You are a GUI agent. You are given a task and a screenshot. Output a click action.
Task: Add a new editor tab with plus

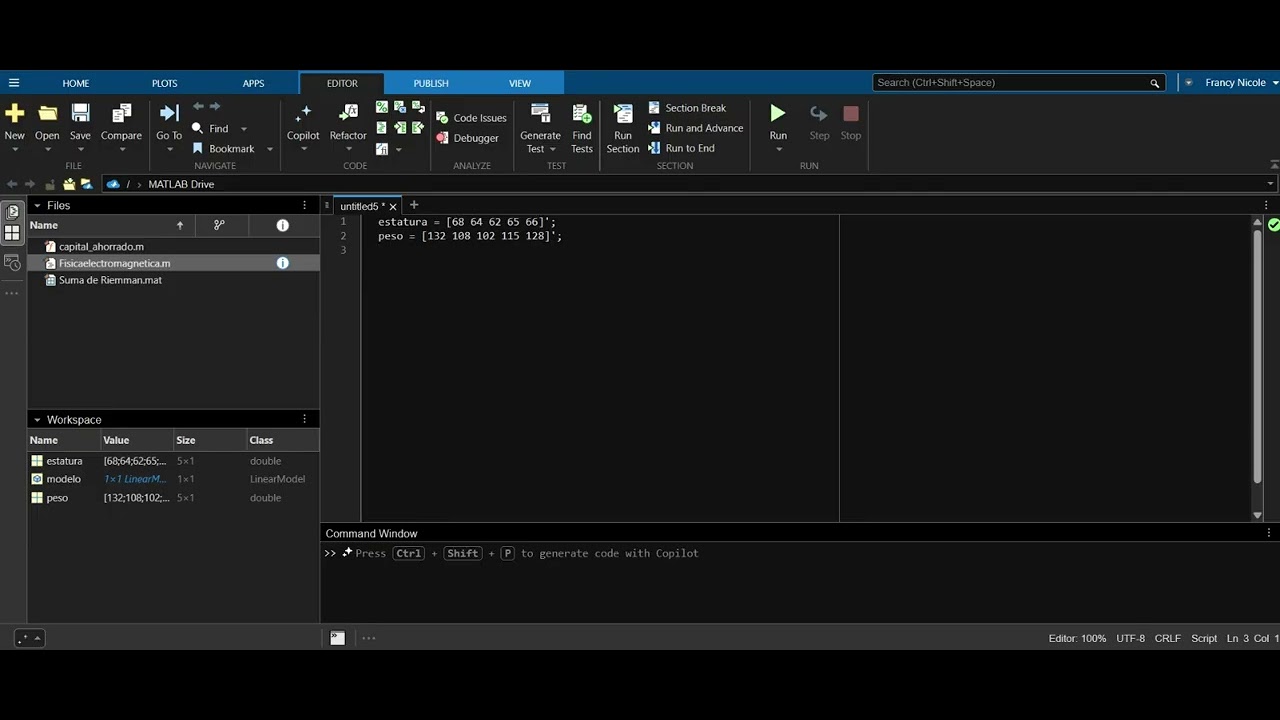click(414, 205)
